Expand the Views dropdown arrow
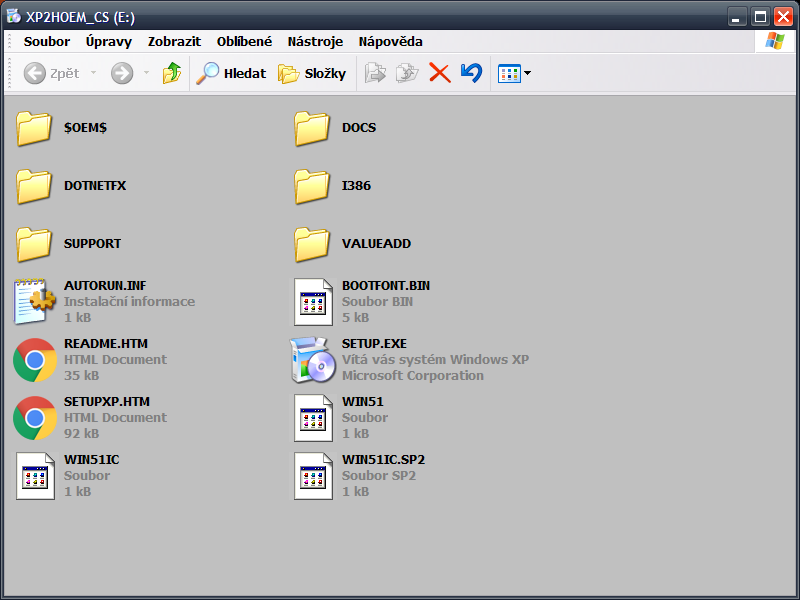This screenshot has width=800, height=600. click(528, 73)
